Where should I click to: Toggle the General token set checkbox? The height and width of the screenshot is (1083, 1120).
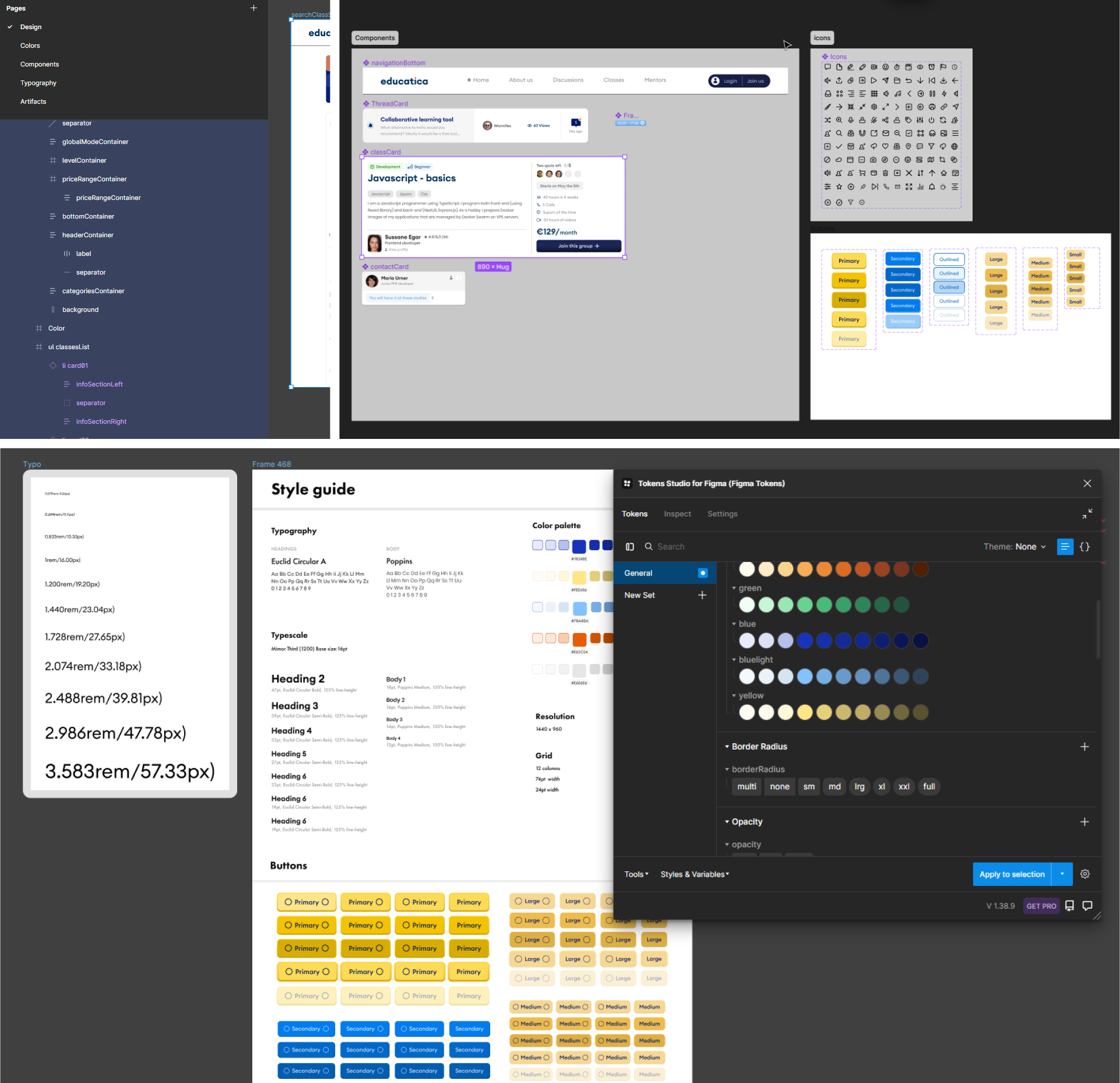point(702,573)
